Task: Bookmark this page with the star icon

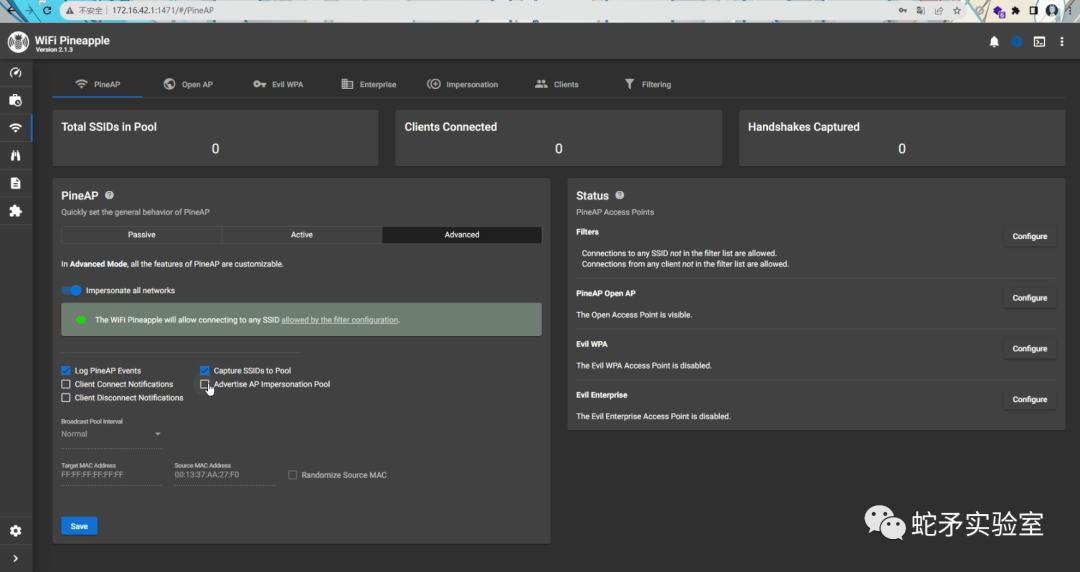Action: [x=957, y=10]
